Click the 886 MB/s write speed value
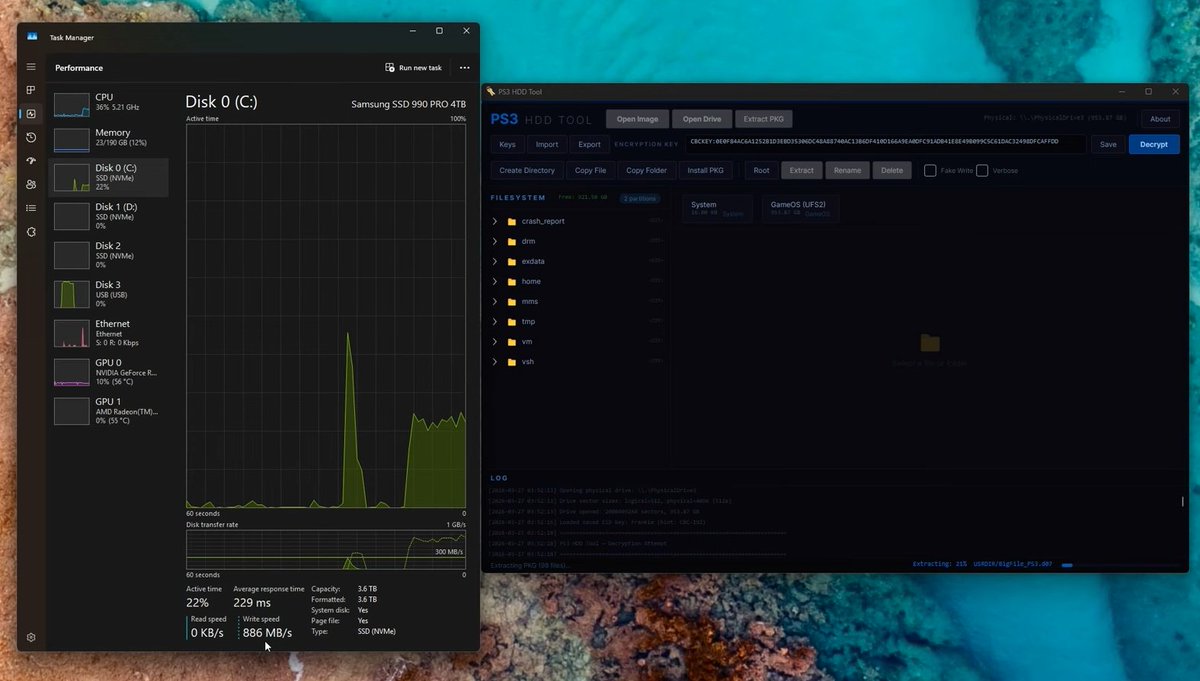 click(268, 633)
